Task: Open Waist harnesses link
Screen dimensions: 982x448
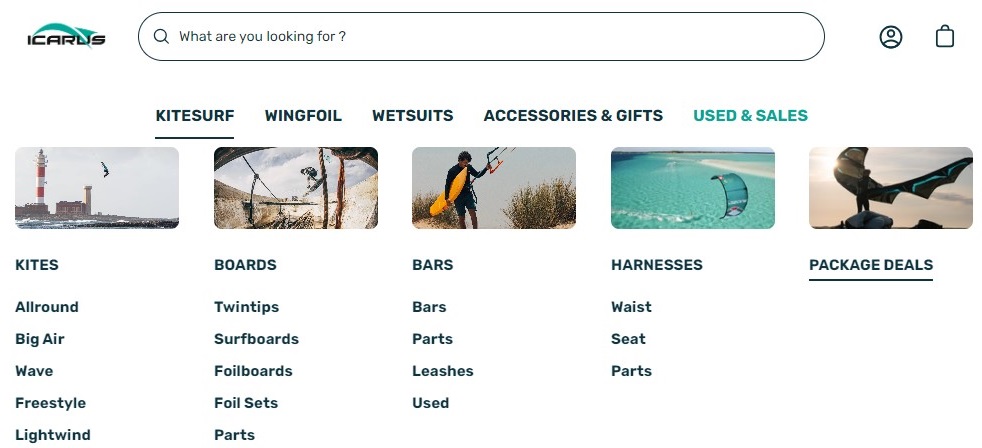Action: pos(631,307)
